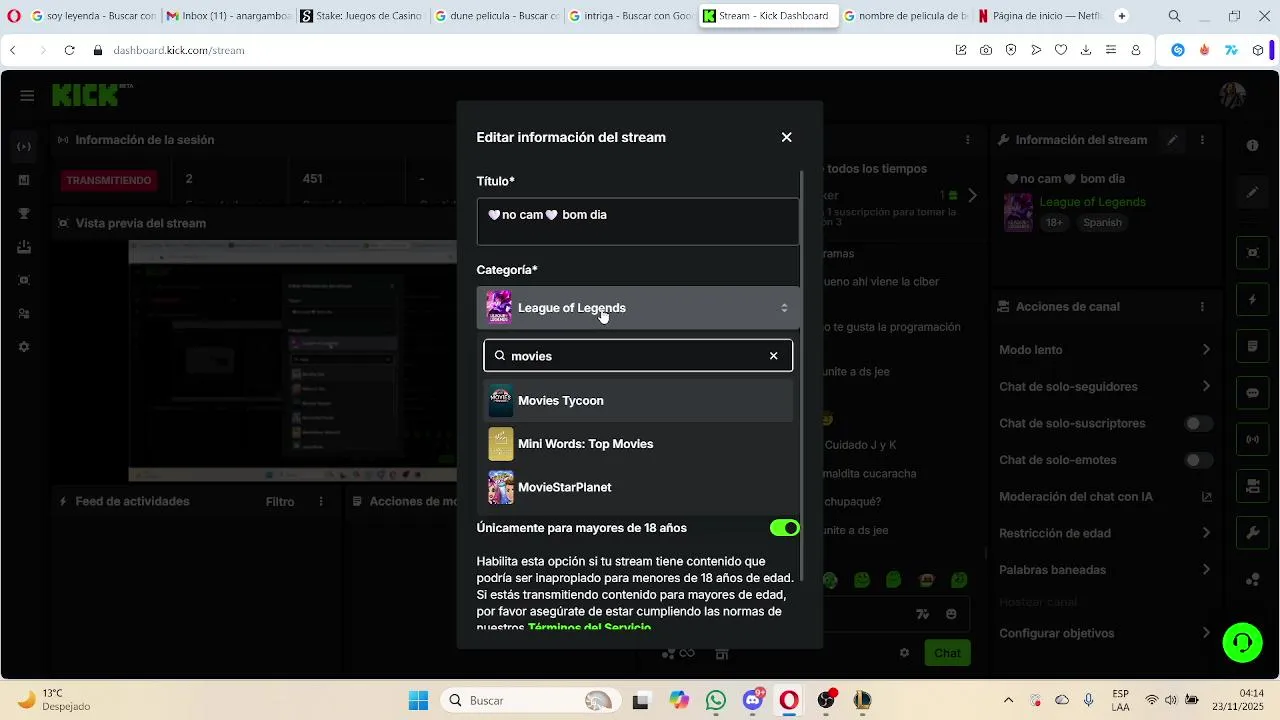
Task: Open the Filtro option in activity feed
Action: click(x=280, y=502)
